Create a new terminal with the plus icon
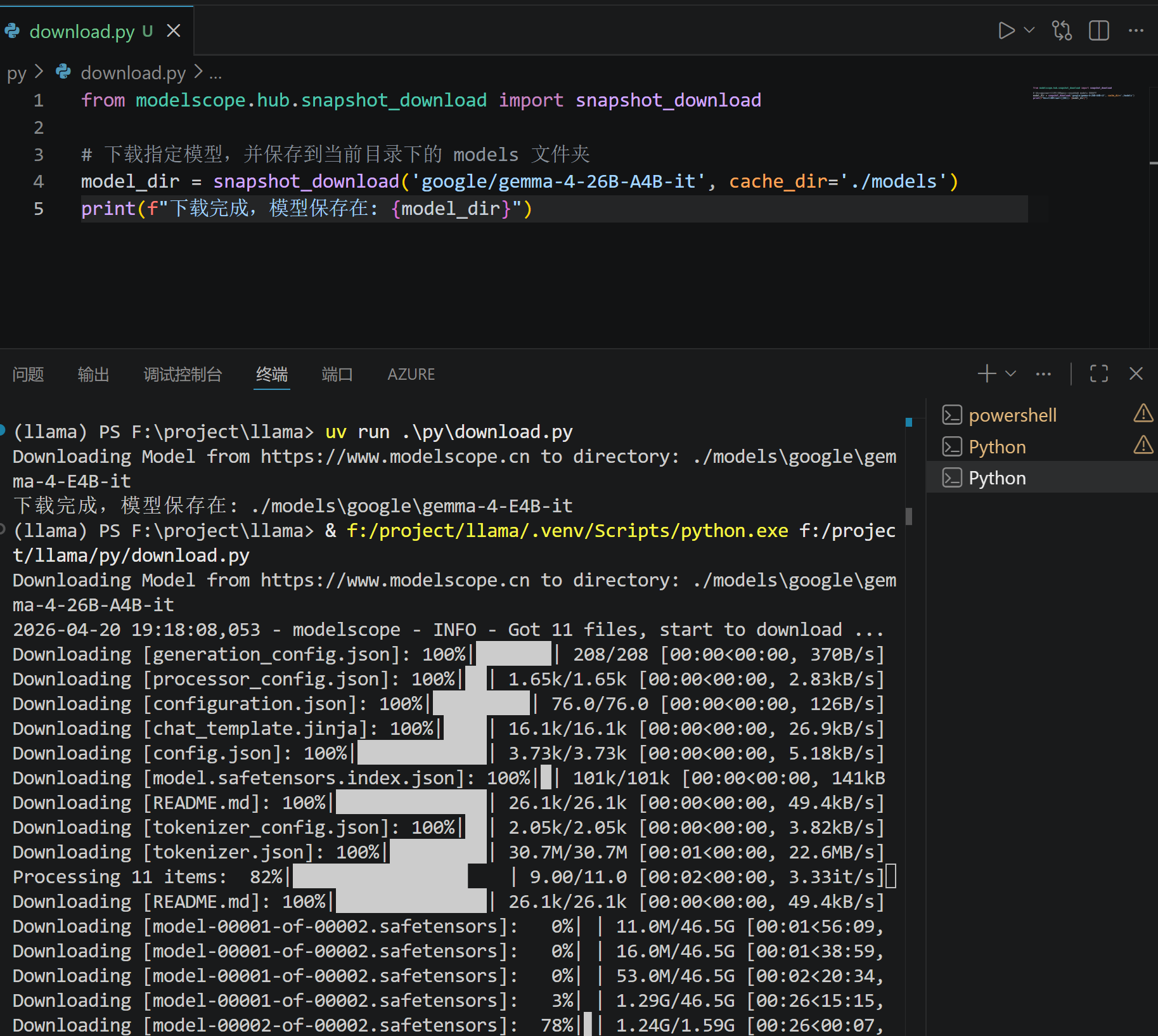This screenshot has width=1158, height=1036. (x=986, y=373)
